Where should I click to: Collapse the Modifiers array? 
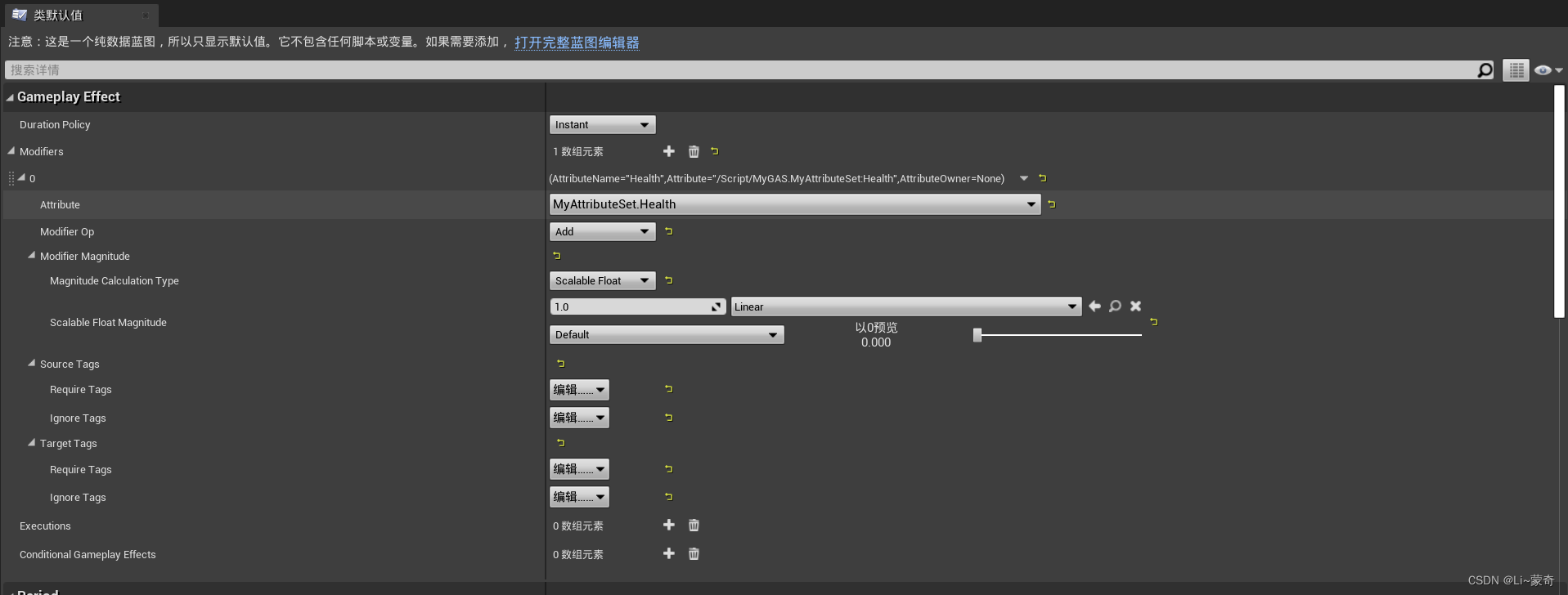(11, 151)
